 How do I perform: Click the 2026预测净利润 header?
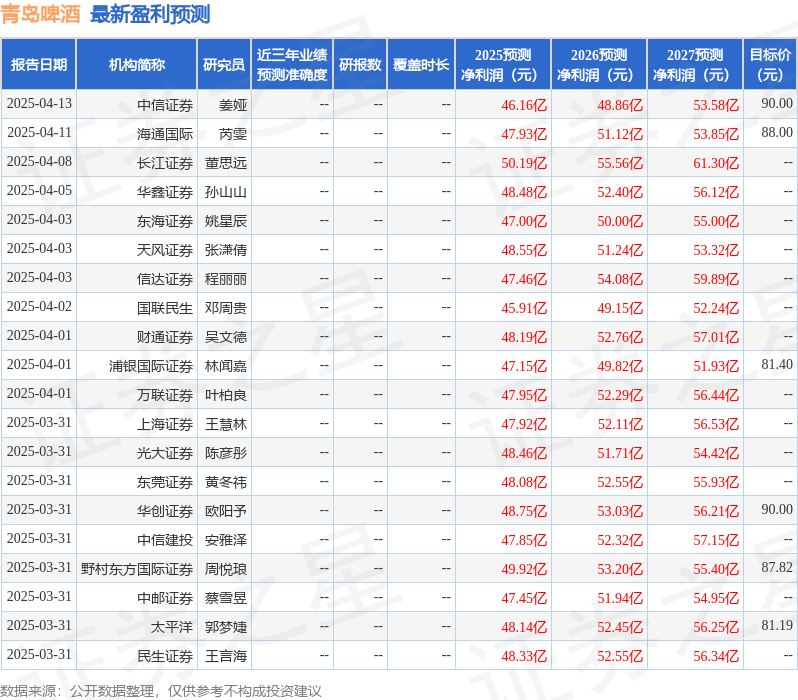pos(599,65)
